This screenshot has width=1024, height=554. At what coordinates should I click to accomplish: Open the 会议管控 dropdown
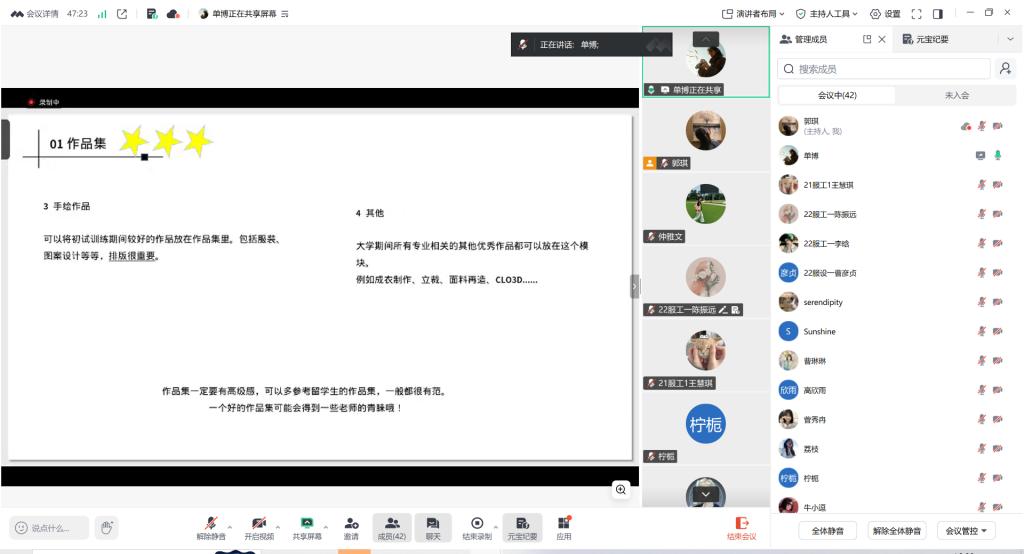[966, 530]
